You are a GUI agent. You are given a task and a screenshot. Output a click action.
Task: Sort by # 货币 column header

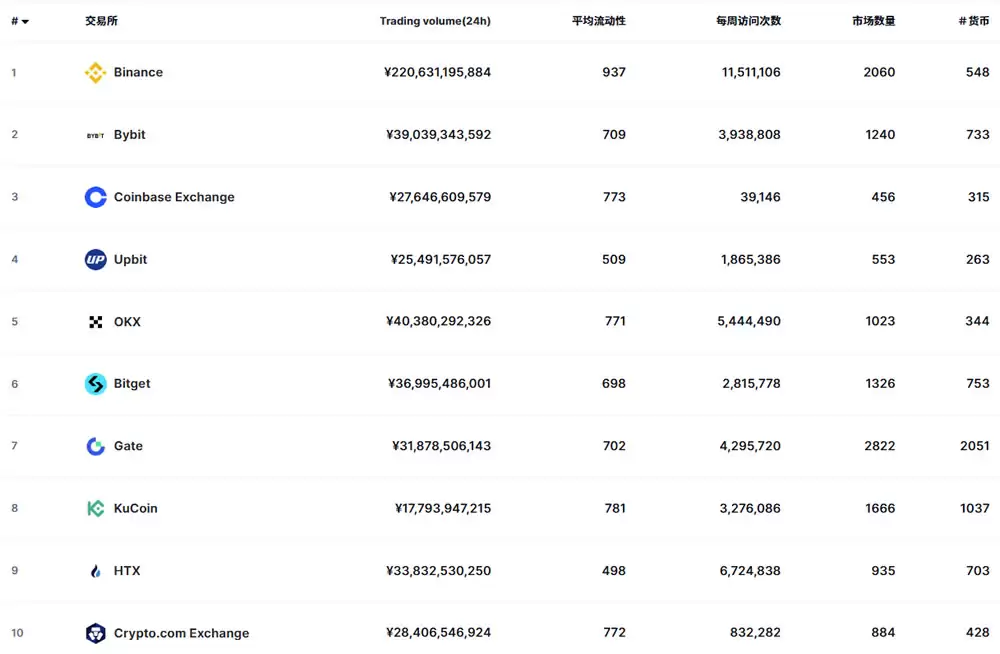(973, 21)
